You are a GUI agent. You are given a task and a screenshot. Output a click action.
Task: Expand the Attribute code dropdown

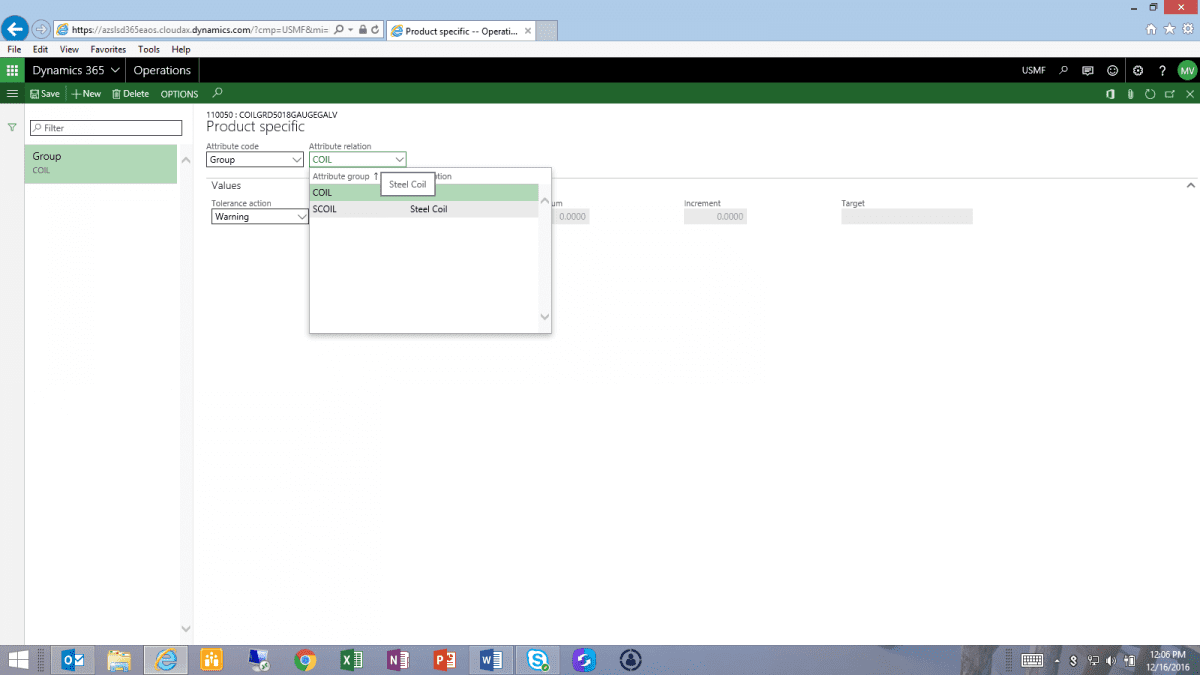(x=296, y=160)
